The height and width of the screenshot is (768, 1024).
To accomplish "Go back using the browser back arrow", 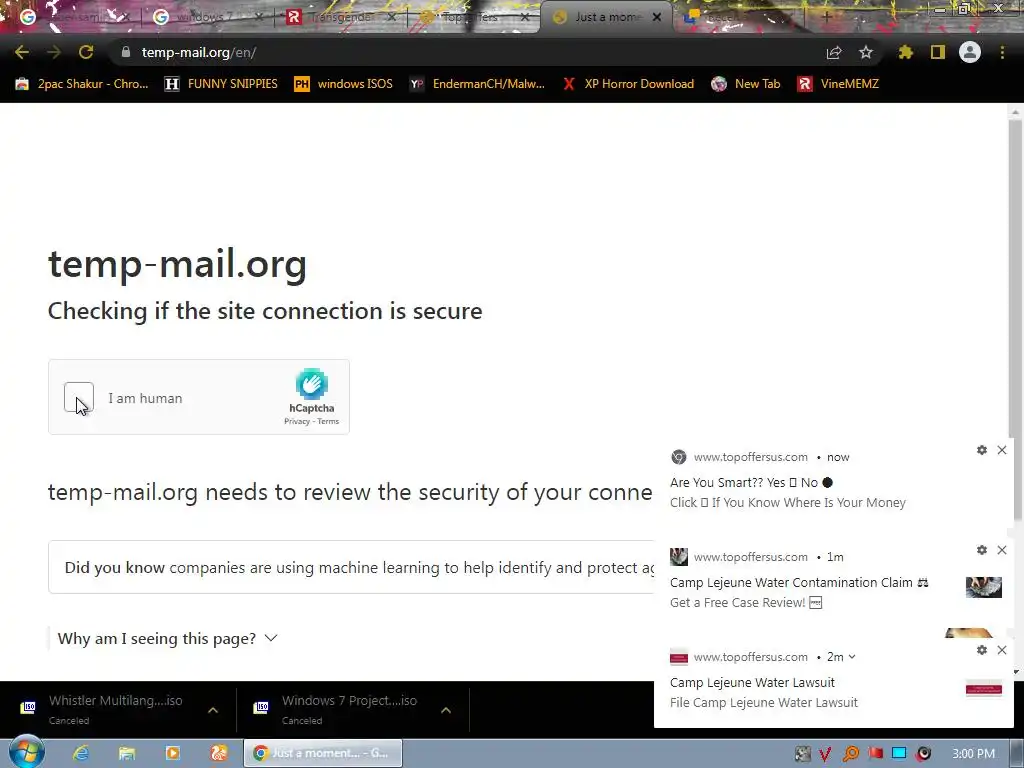I will click(x=22, y=52).
